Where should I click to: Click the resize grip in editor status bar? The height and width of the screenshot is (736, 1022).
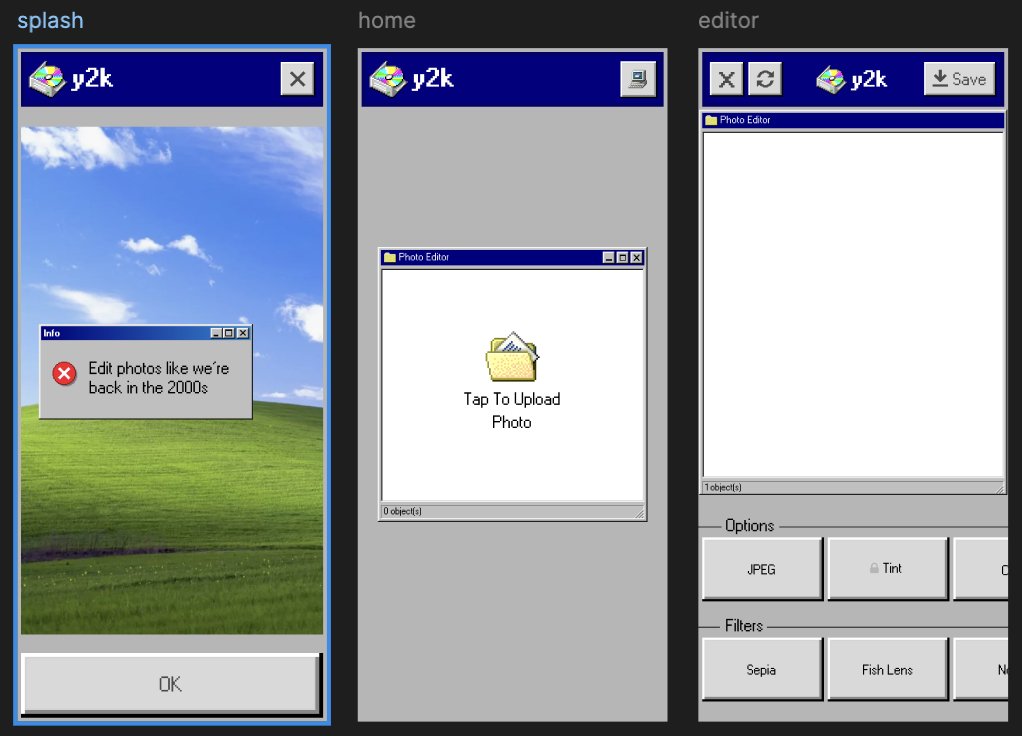[999, 488]
